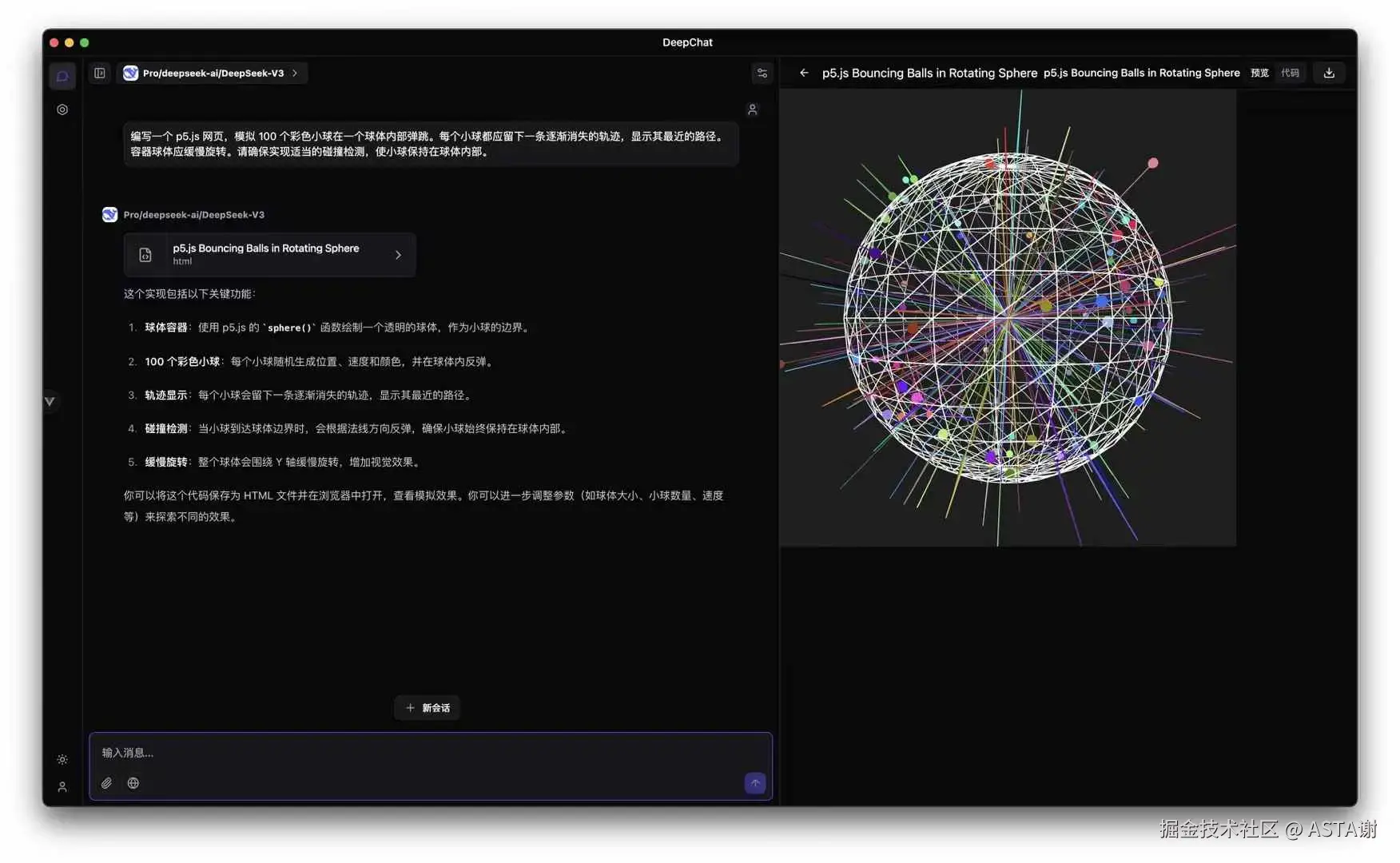Click the rotating sphere preview canvas
The height and width of the screenshot is (863, 1400).
1008,317
